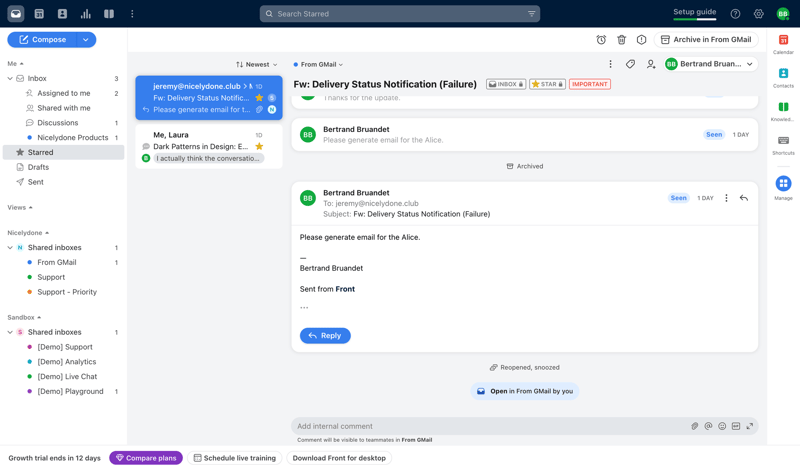800x470 pixels.
Task: Click Download Front for desktop button
Action: pos(339,458)
